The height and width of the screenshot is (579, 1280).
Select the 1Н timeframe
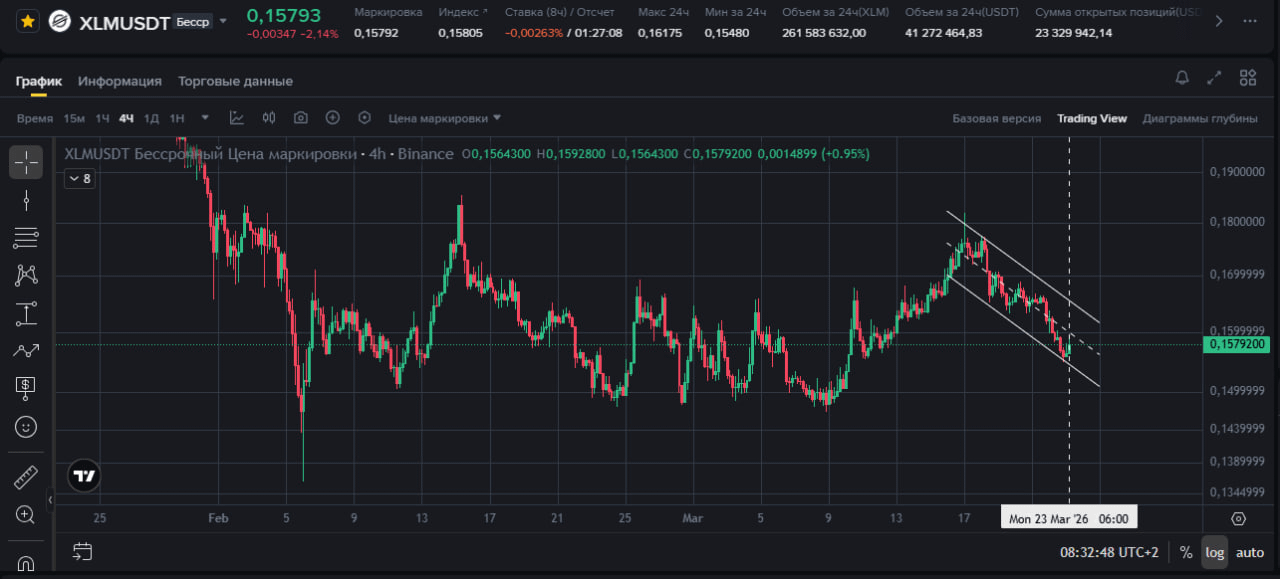(176, 118)
